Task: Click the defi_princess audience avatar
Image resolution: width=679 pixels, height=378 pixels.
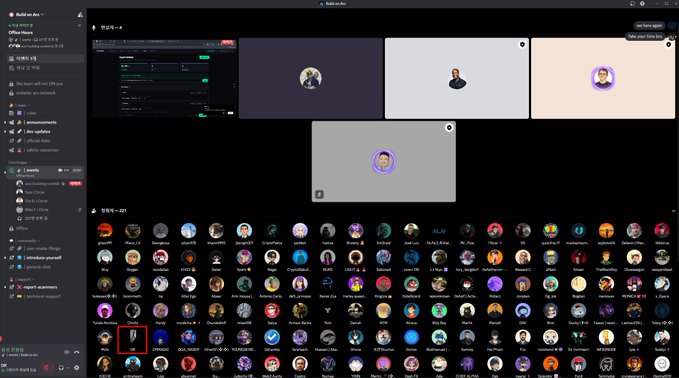Action: tap(300, 284)
